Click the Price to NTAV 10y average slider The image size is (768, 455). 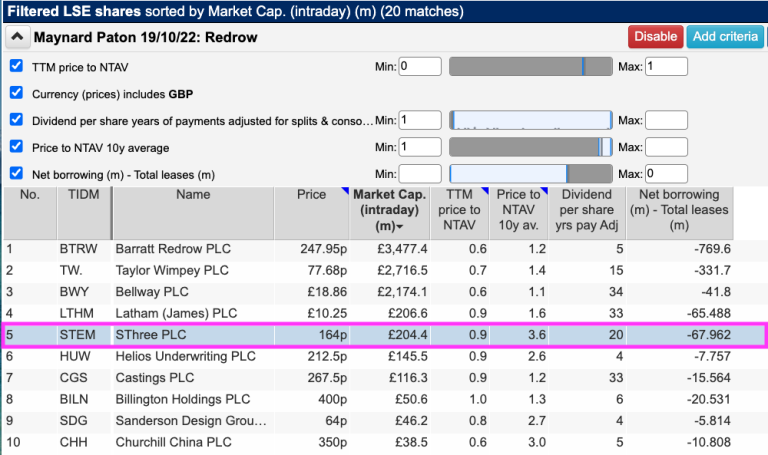[x=530, y=147]
